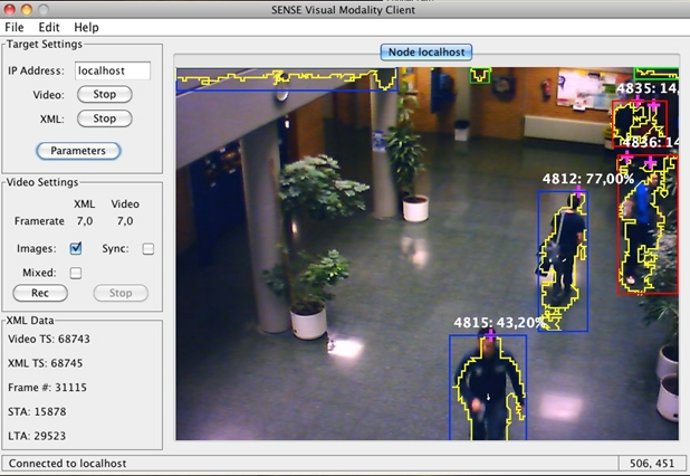The height and width of the screenshot is (476, 690).
Task: Click the red close window button
Action: (x=10, y=9)
